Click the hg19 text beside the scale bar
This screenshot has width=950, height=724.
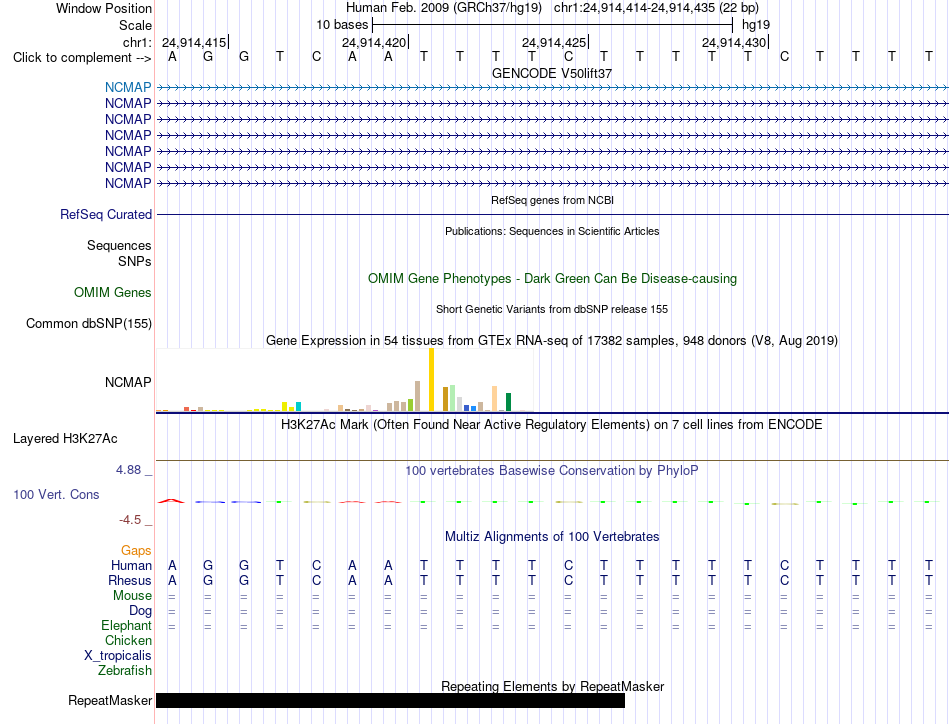point(756,25)
